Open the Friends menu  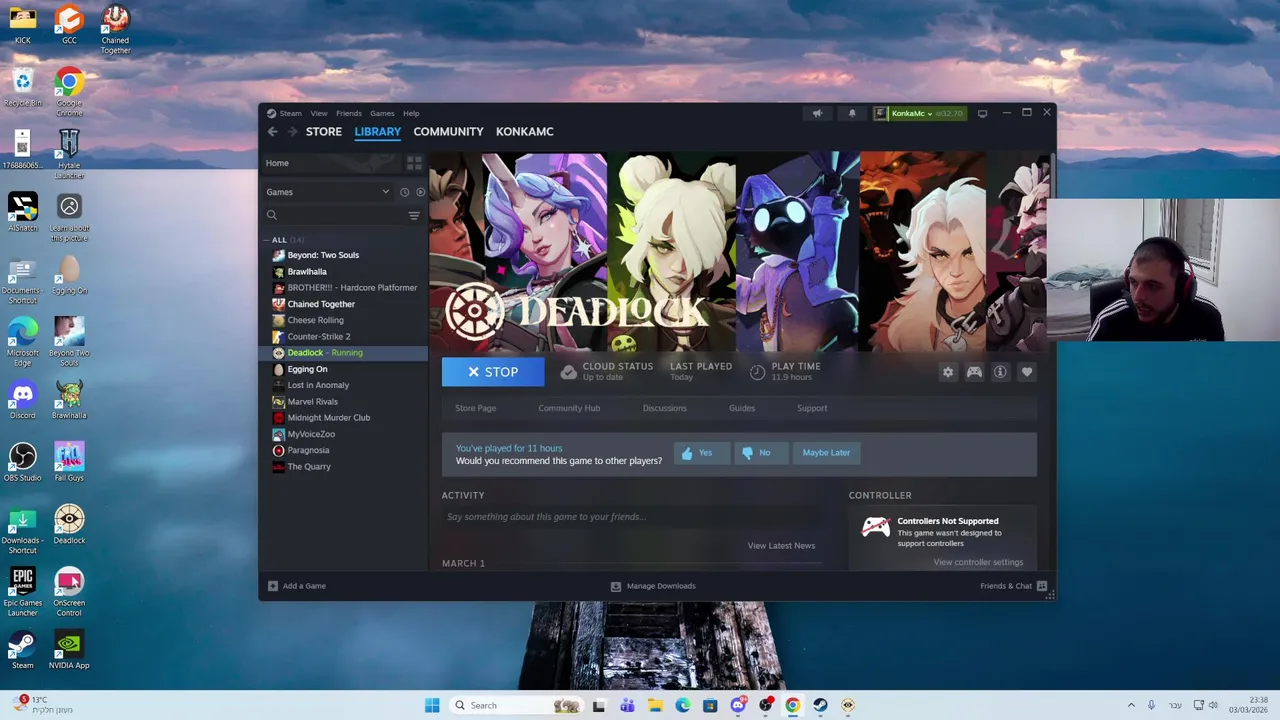[x=348, y=113]
